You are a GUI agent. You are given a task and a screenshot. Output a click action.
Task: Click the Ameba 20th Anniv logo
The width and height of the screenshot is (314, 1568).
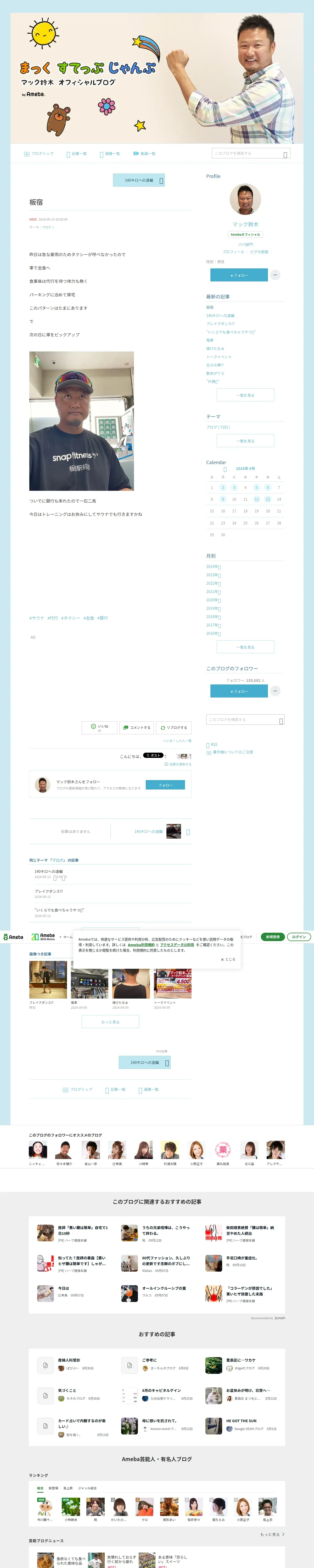pos(43,937)
